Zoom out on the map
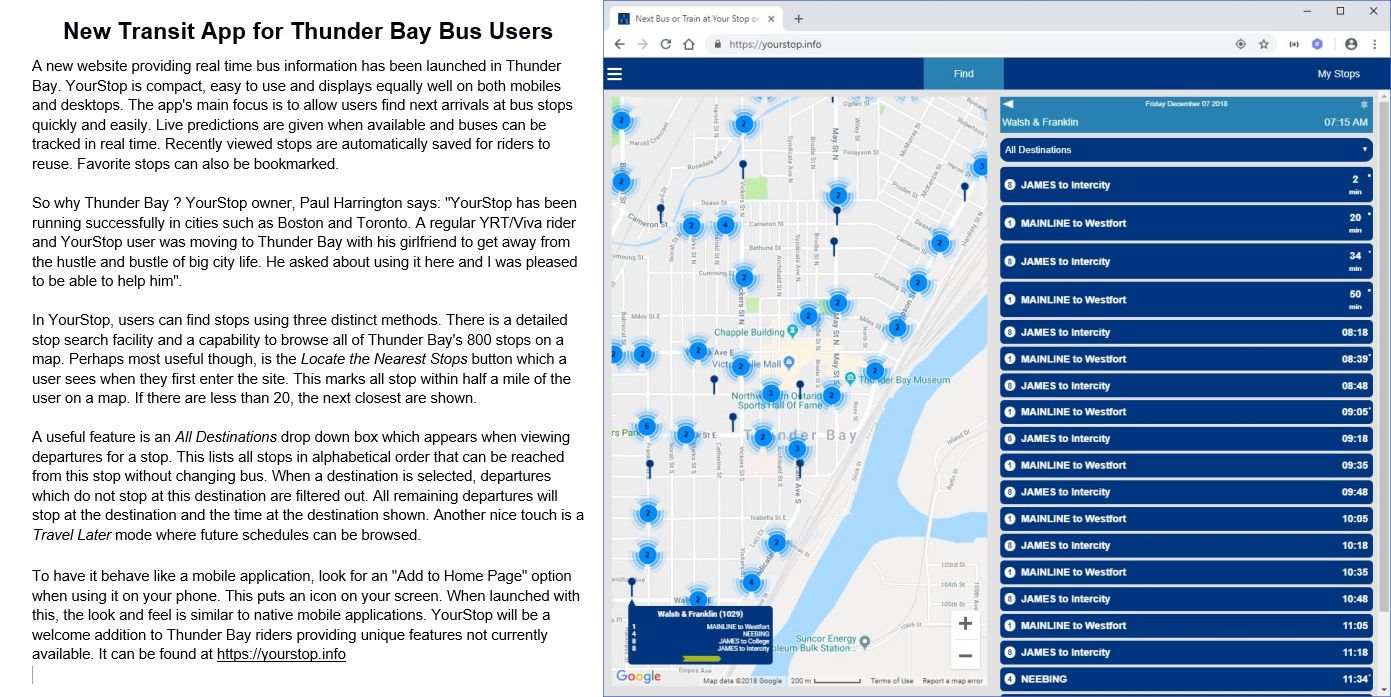Viewport: 1391px width, 697px height. [964, 654]
